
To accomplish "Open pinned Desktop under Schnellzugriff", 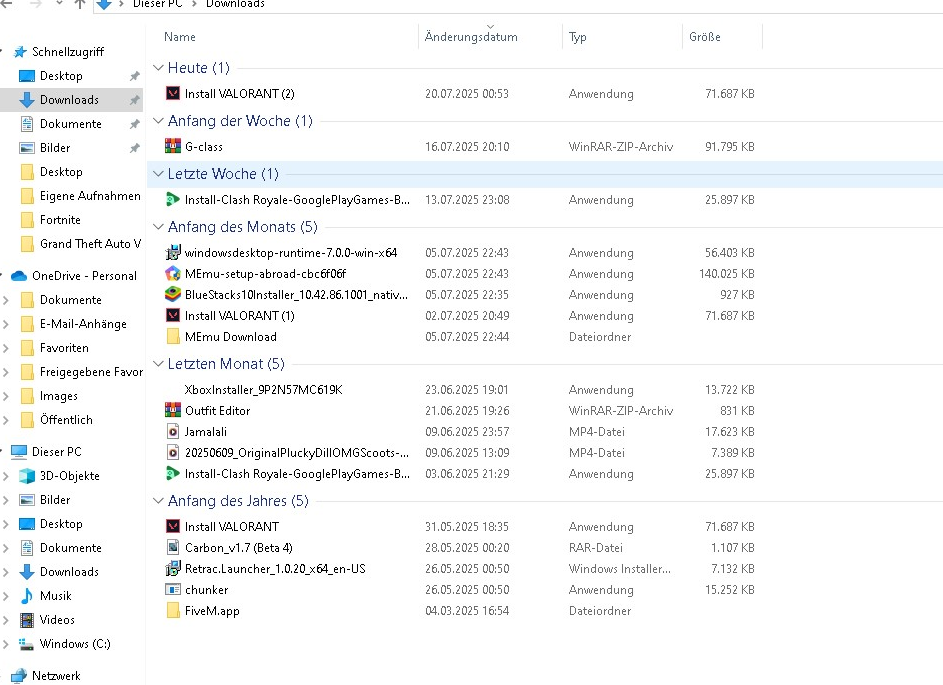I will [61, 76].
